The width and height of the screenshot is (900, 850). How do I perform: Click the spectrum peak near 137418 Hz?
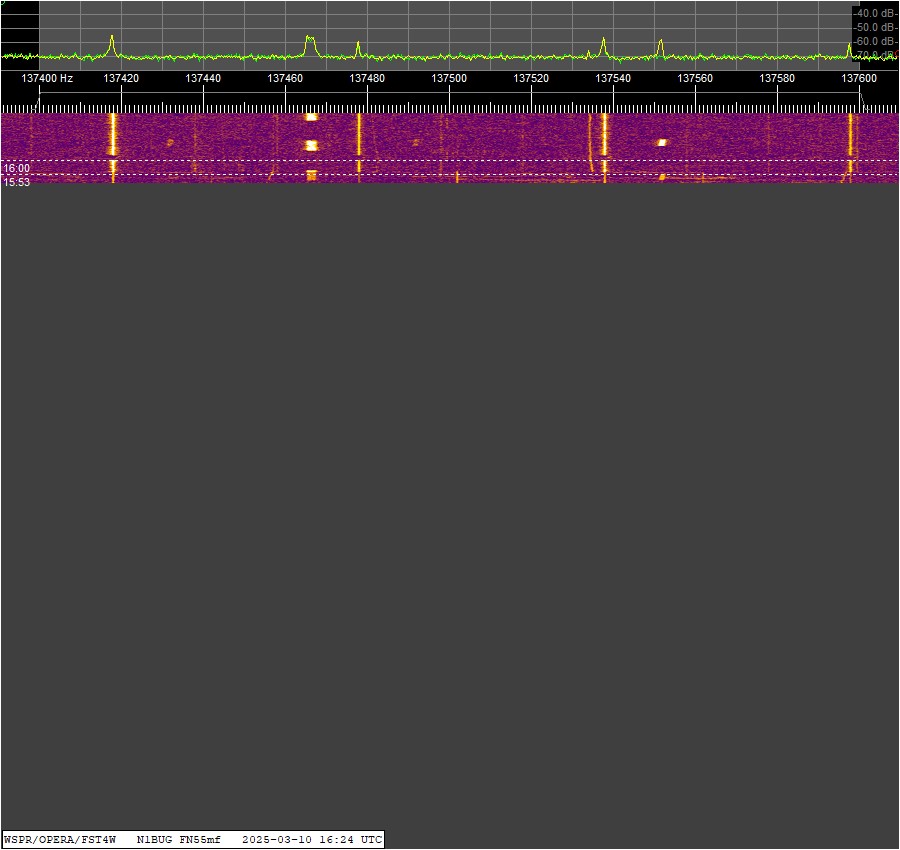[x=112, y=43]
